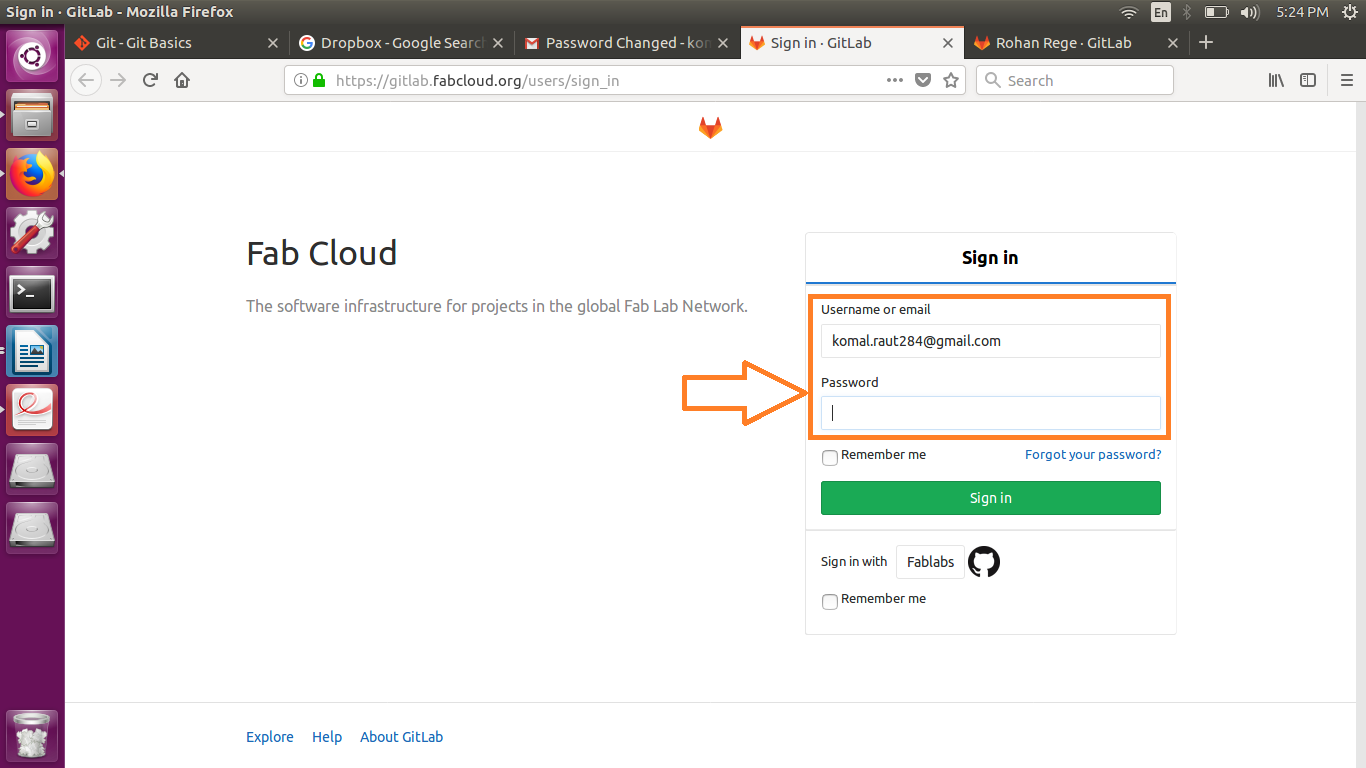
Task: Open the clock menu showing 5:24 PM
Action: point(1302,12)
